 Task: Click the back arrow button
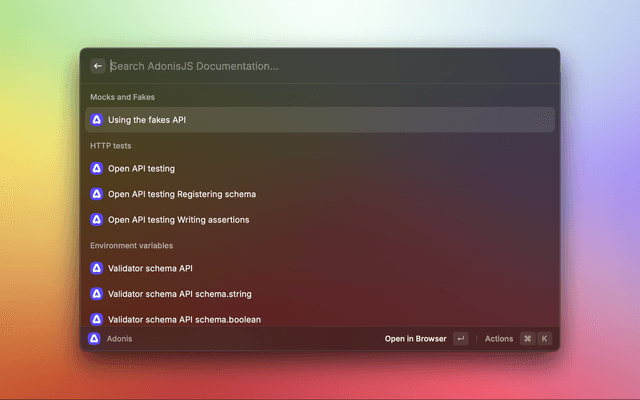click(98, 66)
